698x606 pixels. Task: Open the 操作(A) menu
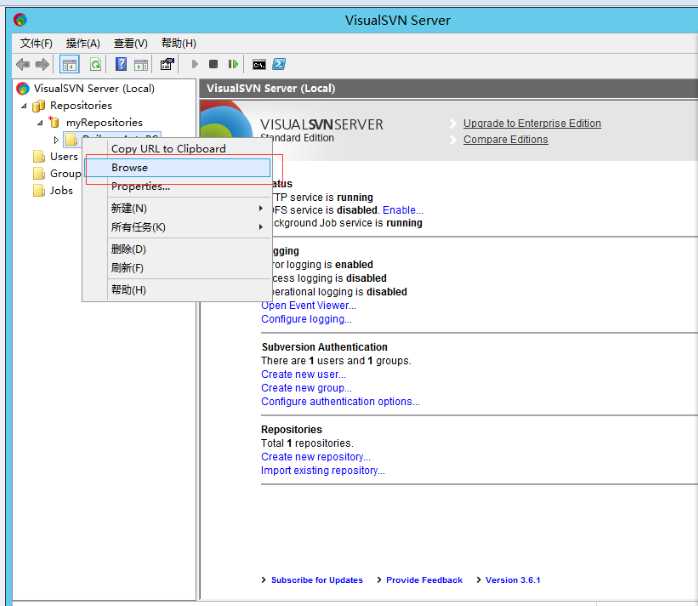tap(83, 44)
